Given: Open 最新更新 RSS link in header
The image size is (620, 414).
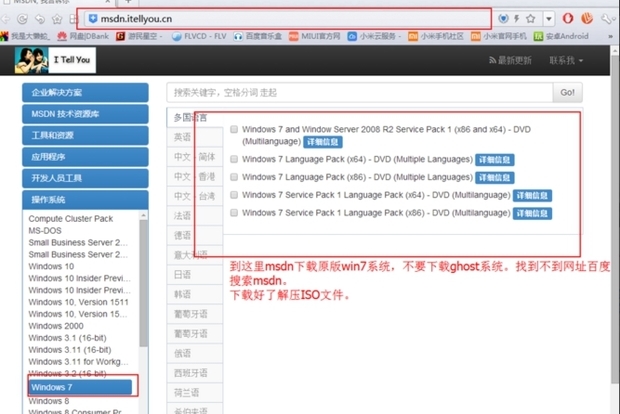Looking at the screenshot, I should point(510,60).
